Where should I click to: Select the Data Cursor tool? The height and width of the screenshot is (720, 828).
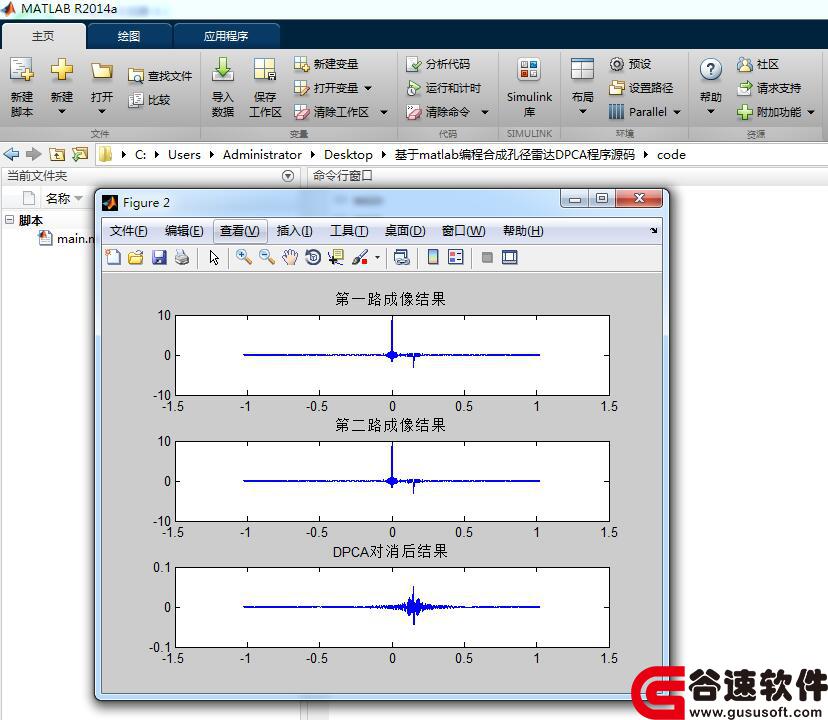pos(336,257)
